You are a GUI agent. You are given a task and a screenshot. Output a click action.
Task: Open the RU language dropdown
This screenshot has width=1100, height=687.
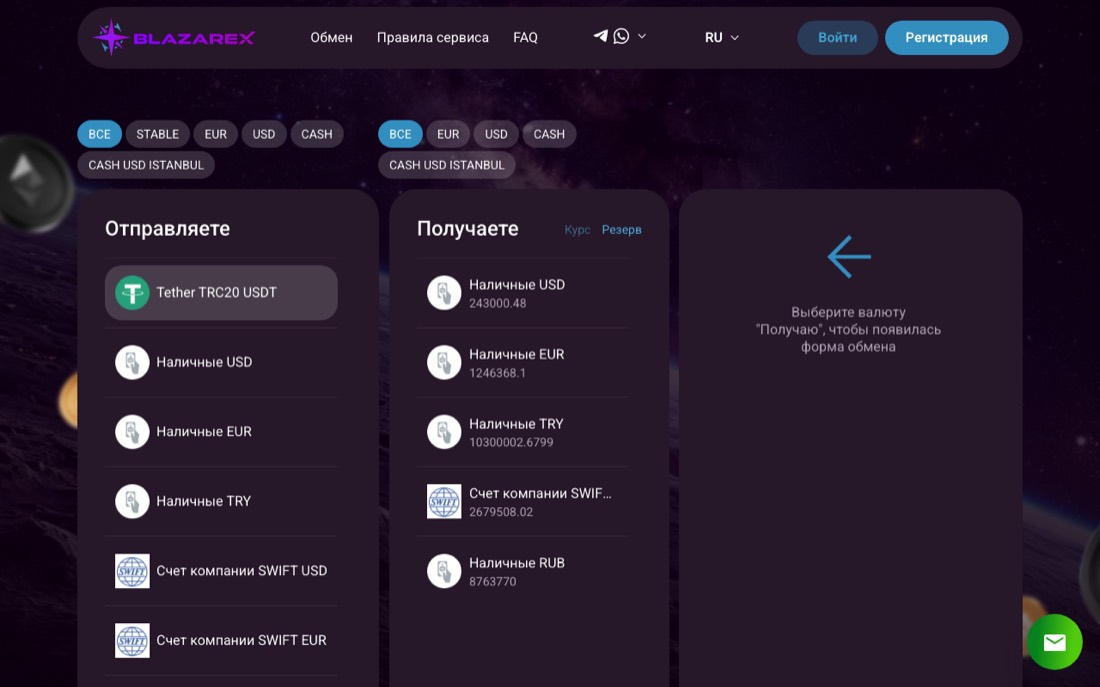click(x=722, y=37)
